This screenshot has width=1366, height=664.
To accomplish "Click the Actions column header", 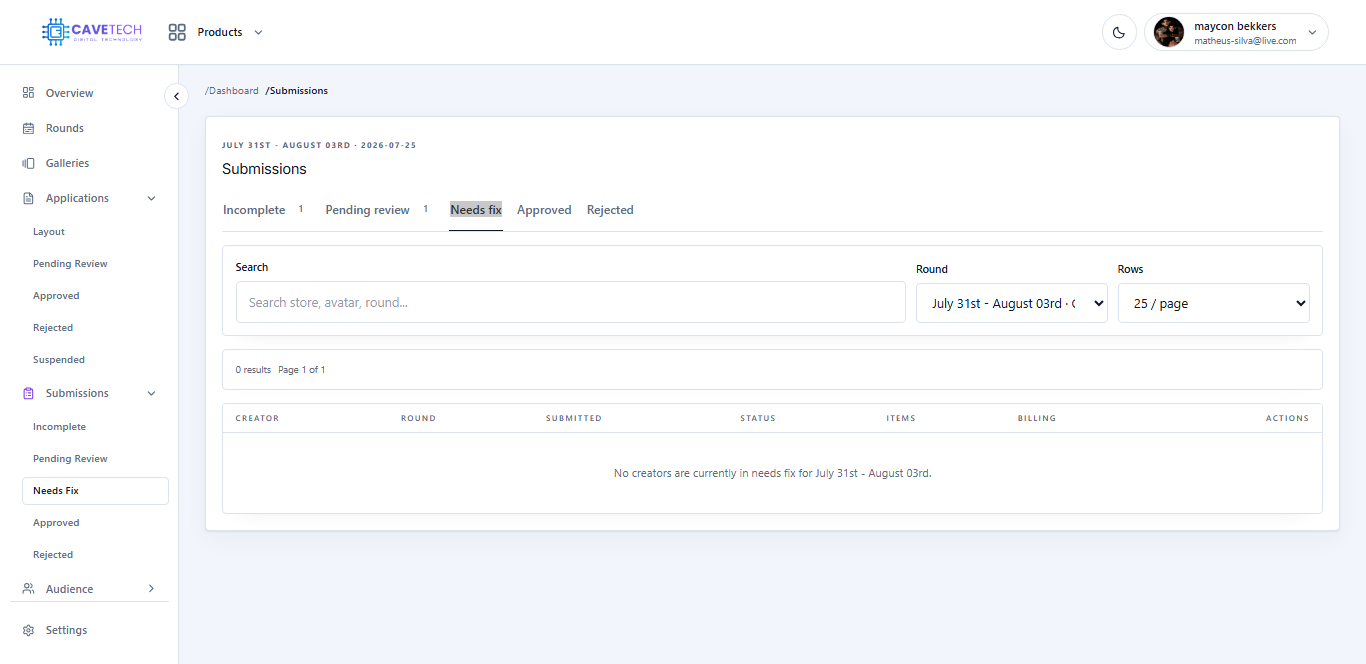I will point(1287,418).
